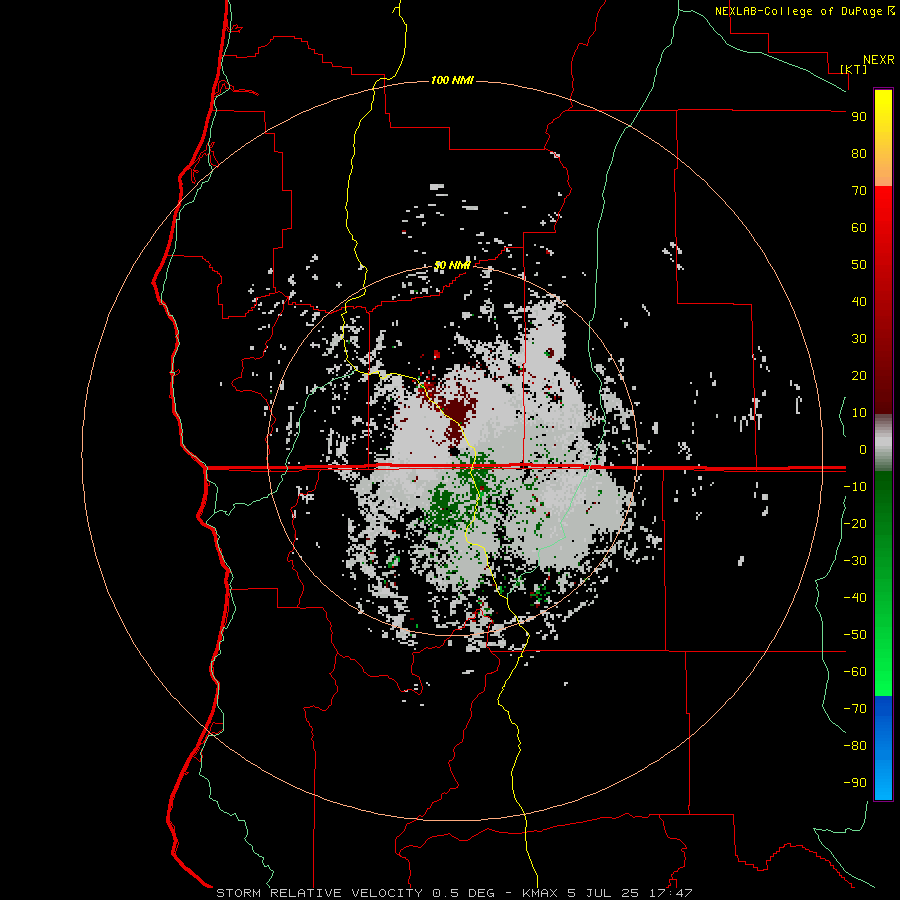Click the 50 value on velocity scale
The width and height of the screenshot is (900, 900).
(859, 265)
